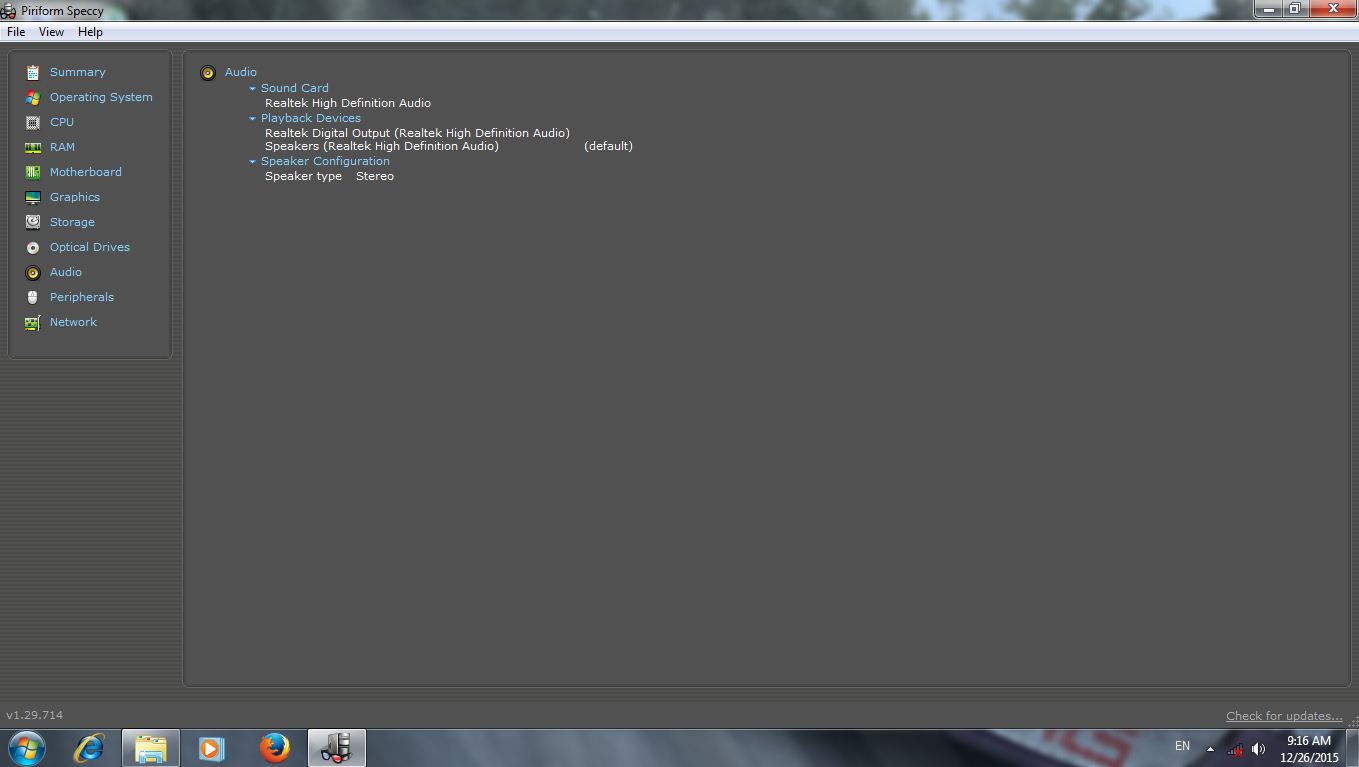
Task: Open Windows Explorer folder on taskbar
Action: pos(151,748)
